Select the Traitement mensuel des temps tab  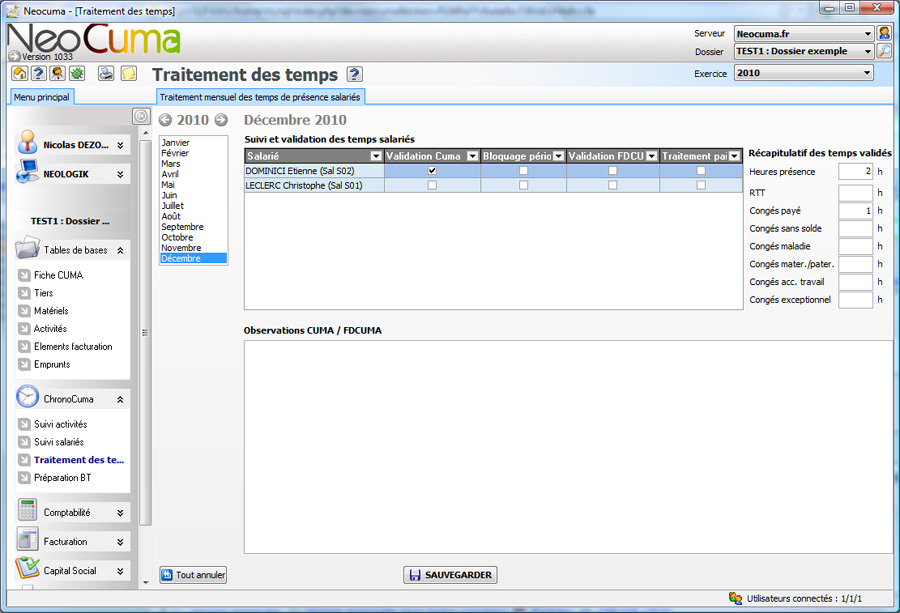pyautogui.click(x=260, y=97)
